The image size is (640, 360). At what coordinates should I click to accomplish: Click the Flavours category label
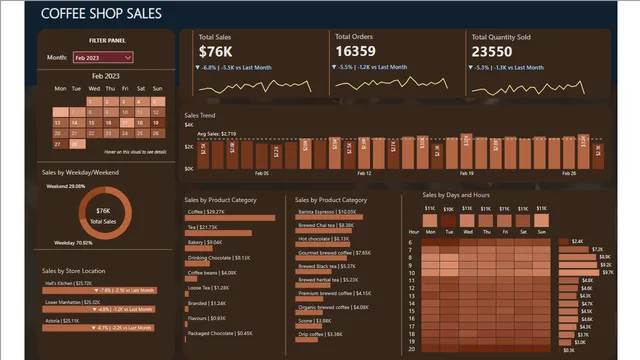click(207, 318)
